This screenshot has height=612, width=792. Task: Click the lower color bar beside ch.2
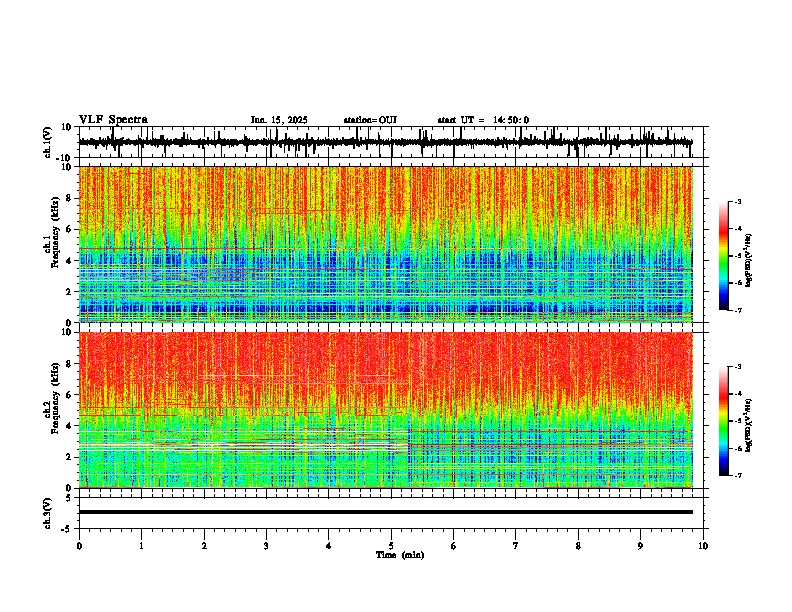(724, 421)
